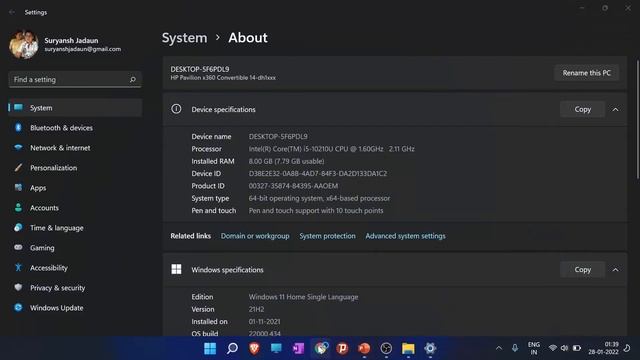The width and height of the screenshot is (640, 360).
Task: Click the Accessibility figure icon
Action: pos(18,267)
